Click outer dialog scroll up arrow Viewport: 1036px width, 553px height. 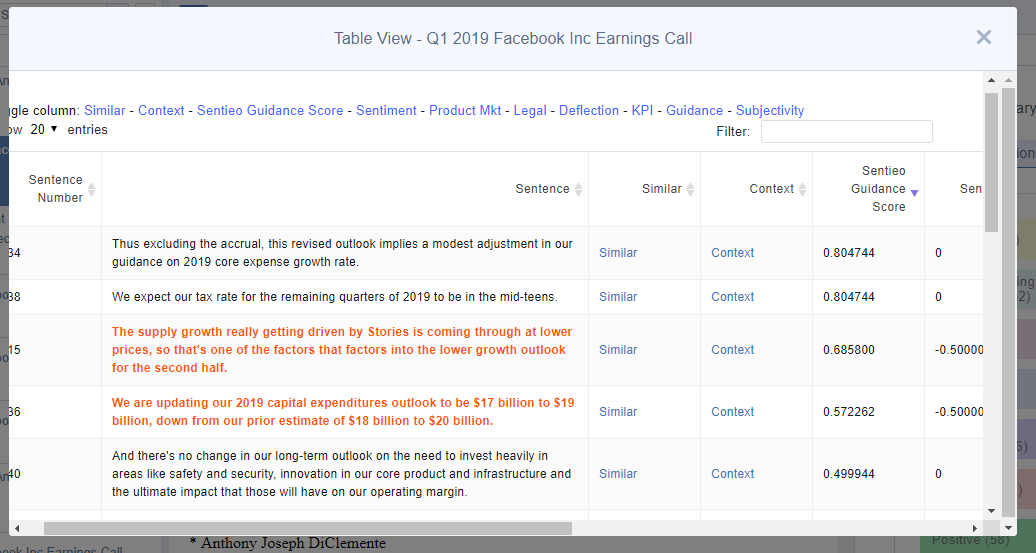point(1008,81)
